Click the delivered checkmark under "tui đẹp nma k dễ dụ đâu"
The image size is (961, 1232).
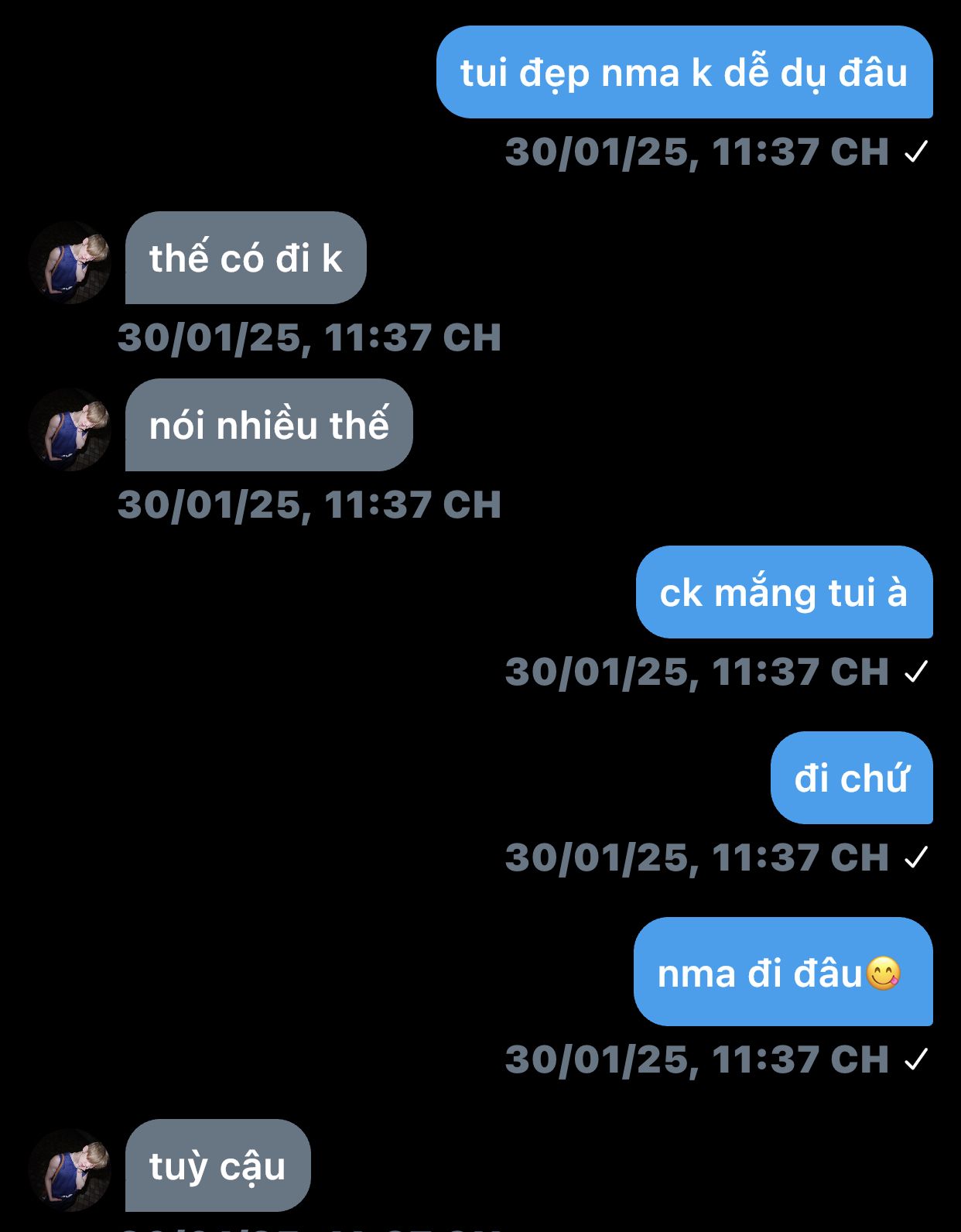pyautogui.click(x=916, y=152)
